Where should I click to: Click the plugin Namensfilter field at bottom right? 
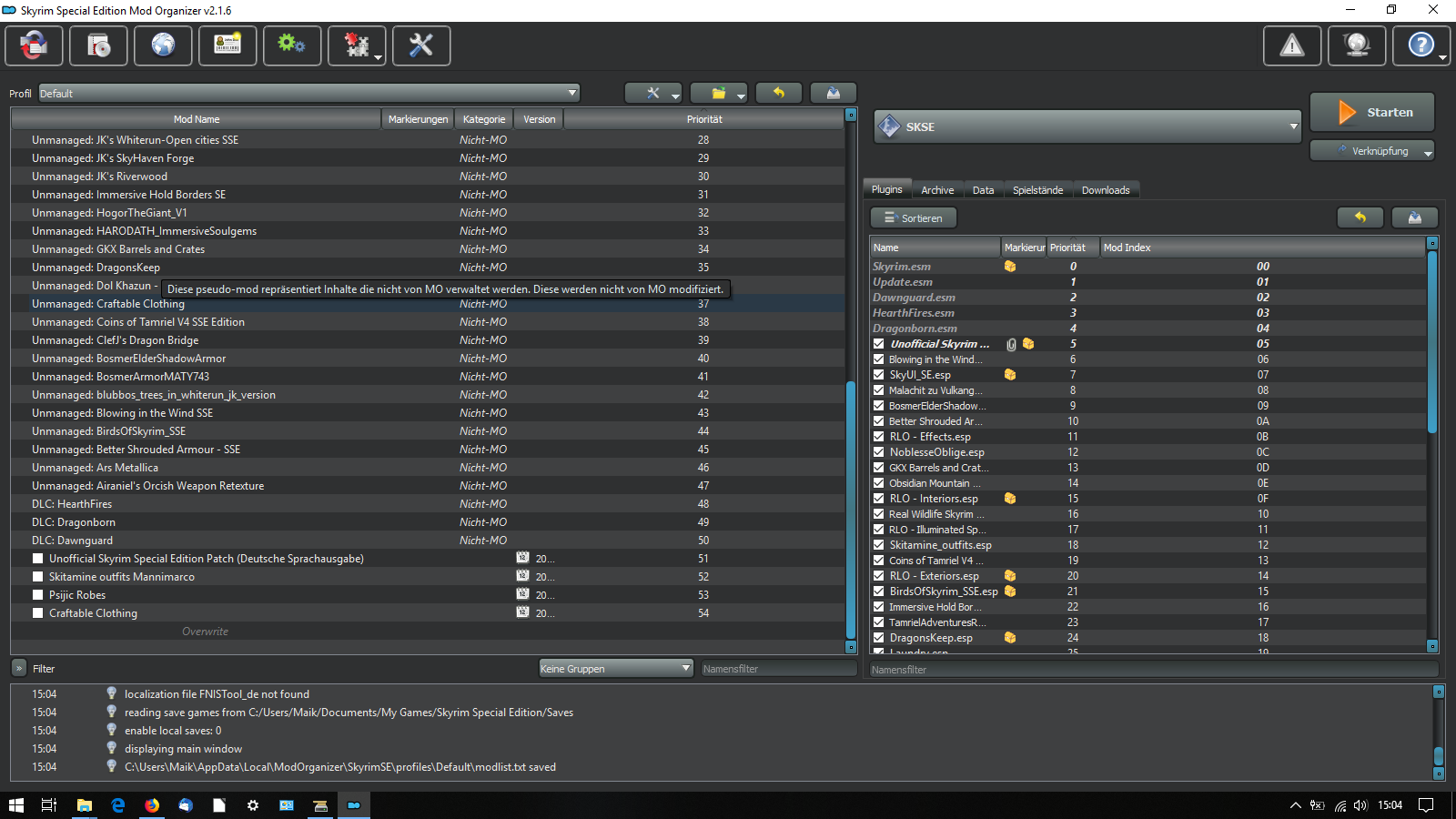(1153, 670)
